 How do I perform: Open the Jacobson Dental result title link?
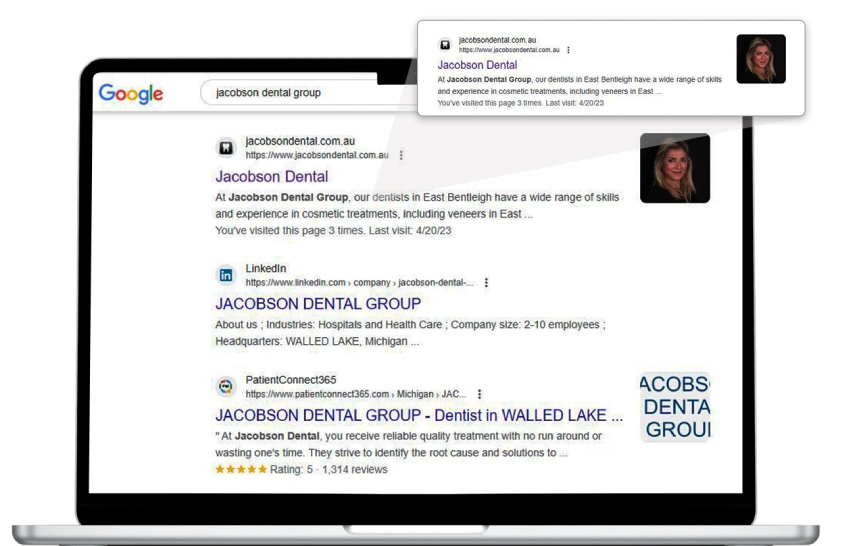pos(271,177)
